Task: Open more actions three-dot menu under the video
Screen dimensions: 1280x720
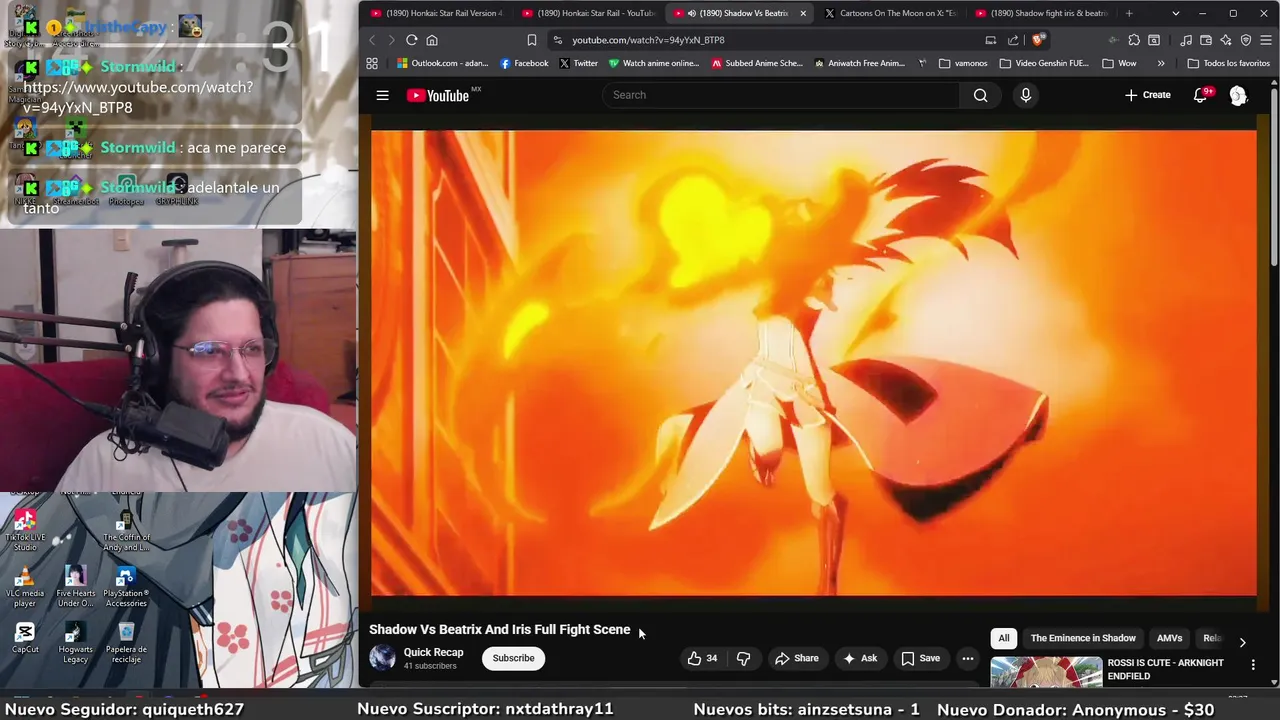Action: (x=967, y=658)
